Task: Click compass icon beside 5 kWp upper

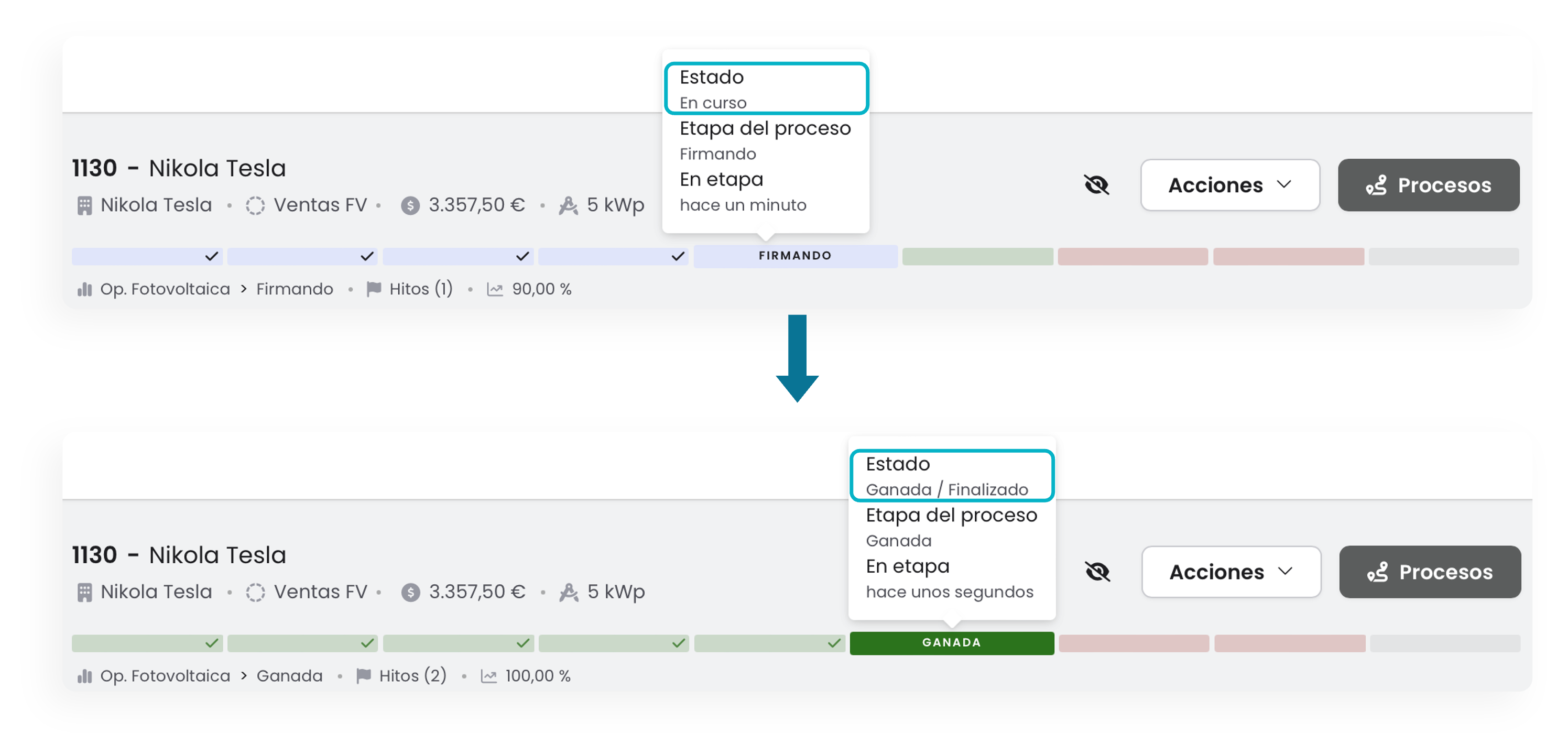Action: point(568,206)
